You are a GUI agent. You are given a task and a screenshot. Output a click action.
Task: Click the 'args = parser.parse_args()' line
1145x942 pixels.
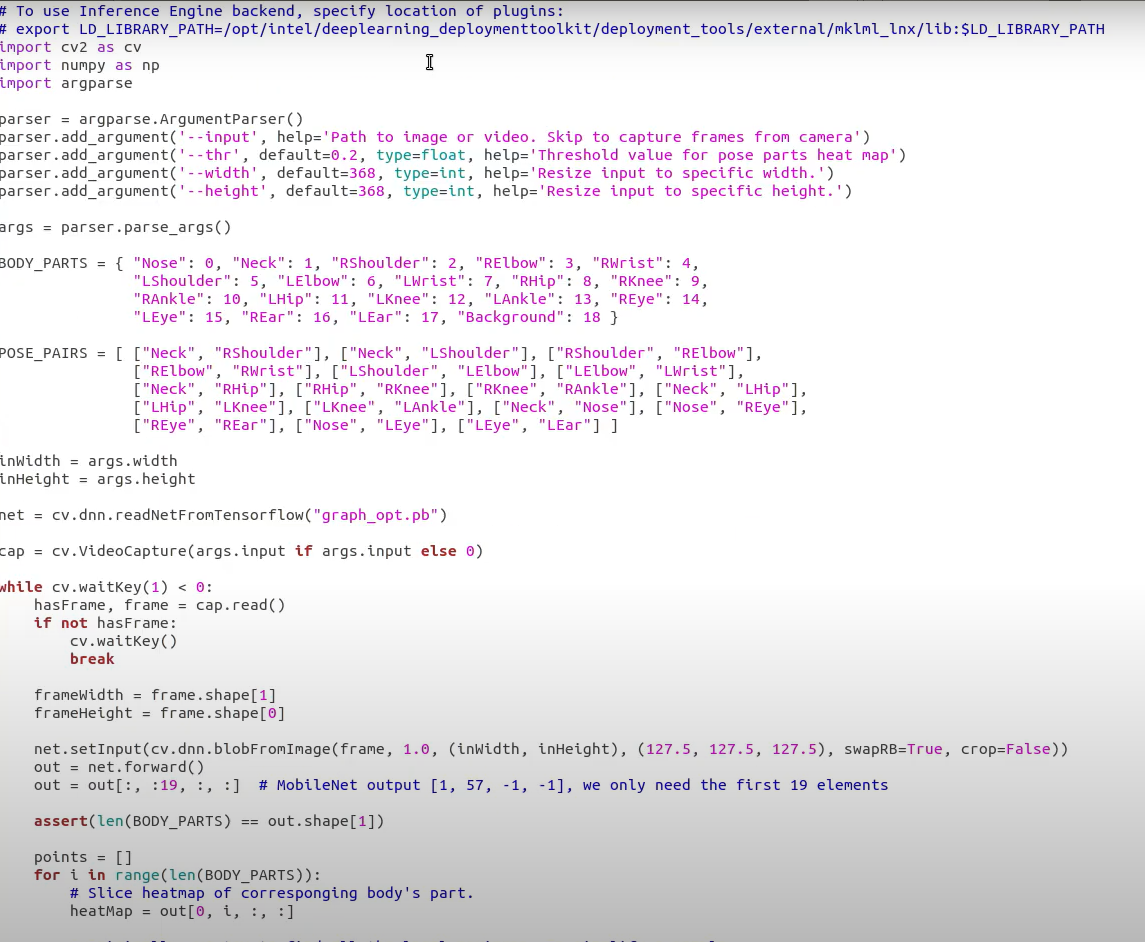[x=115, y=227]
